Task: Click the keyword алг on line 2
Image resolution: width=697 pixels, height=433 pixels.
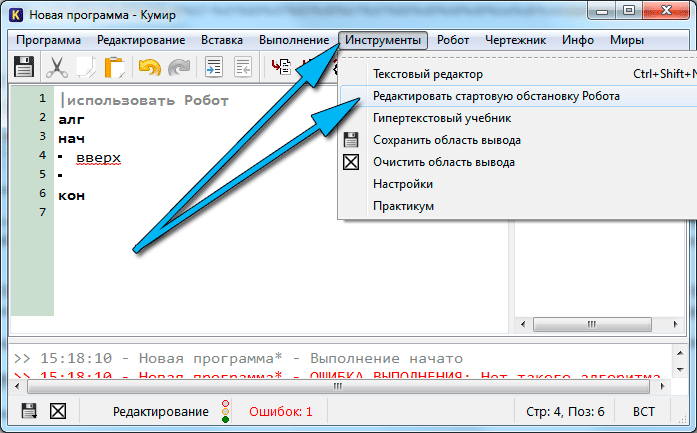Action: [71, 120]
